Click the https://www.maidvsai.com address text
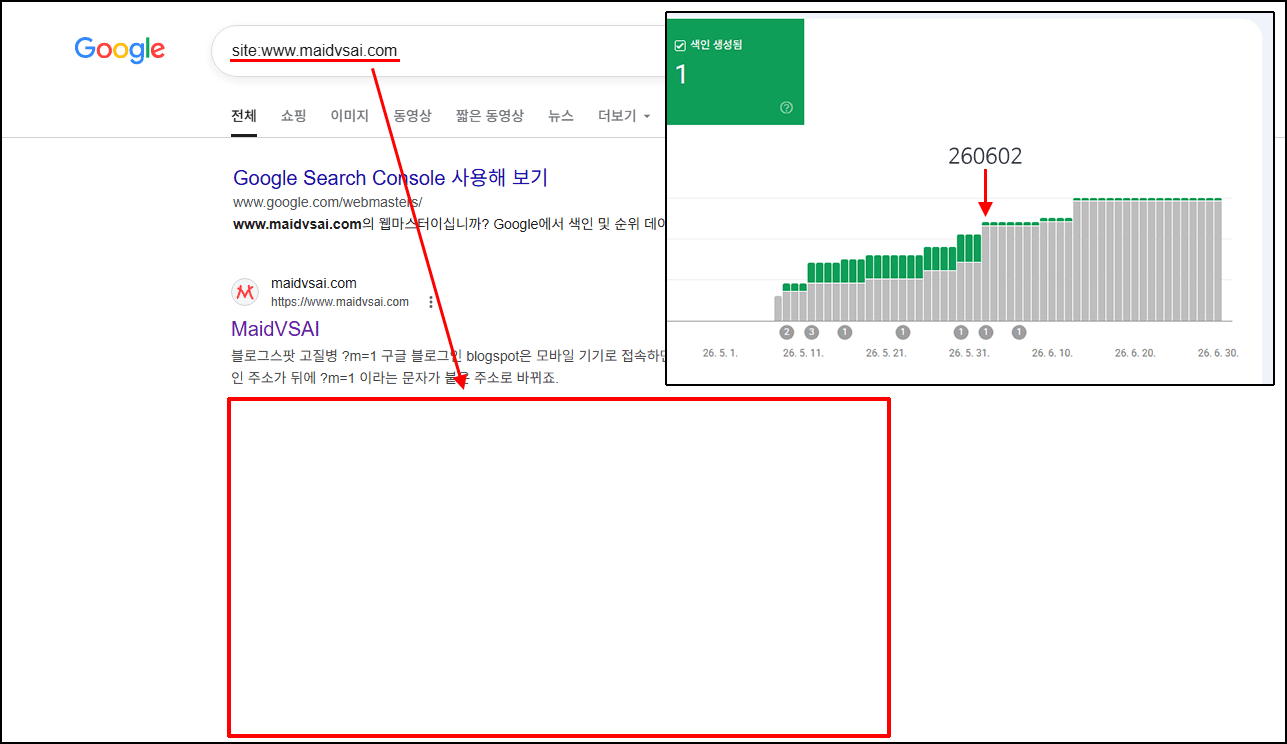1287x744 pixels. coord(340,302)
